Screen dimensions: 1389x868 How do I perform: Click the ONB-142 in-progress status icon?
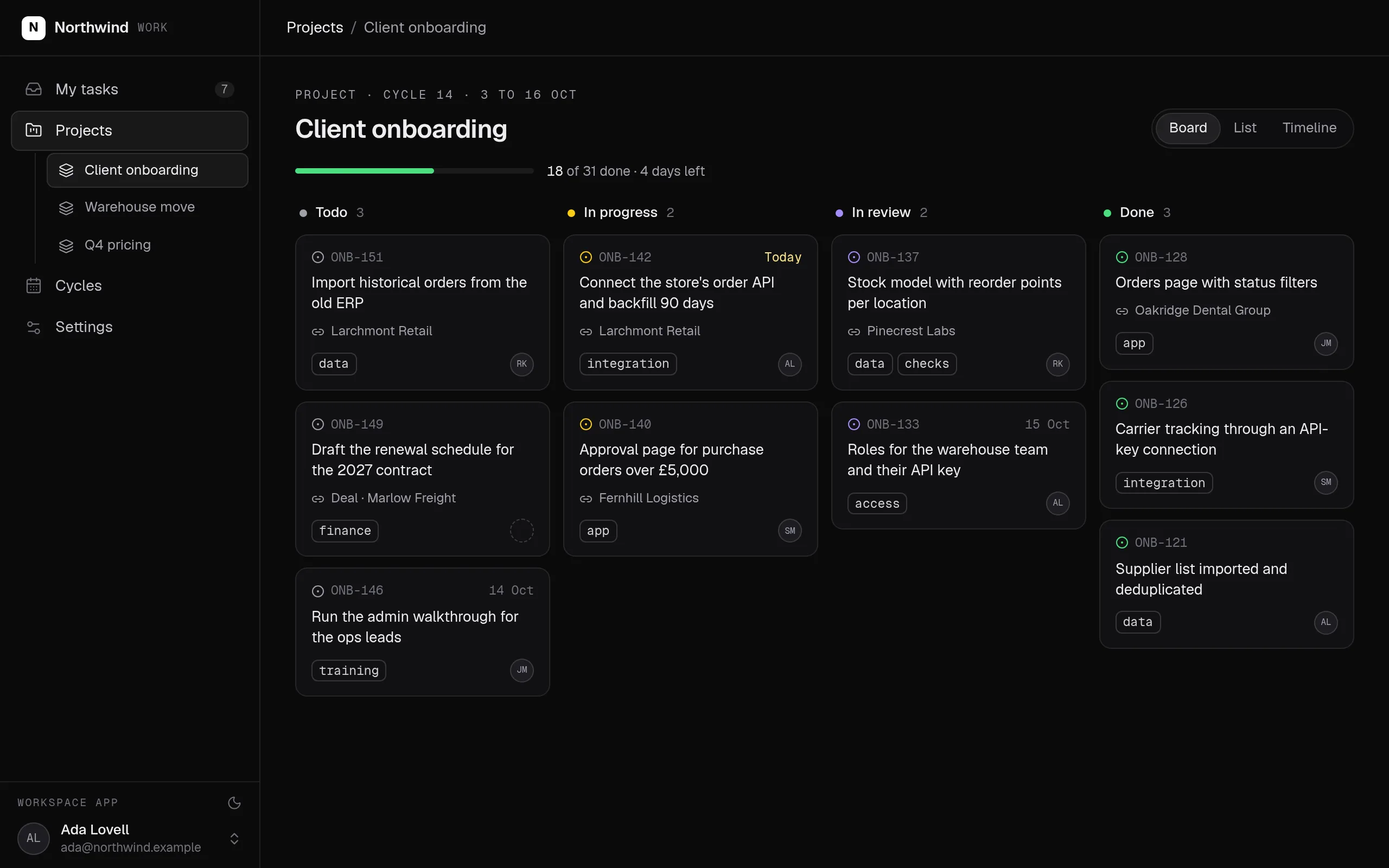(x=585, y=257)
